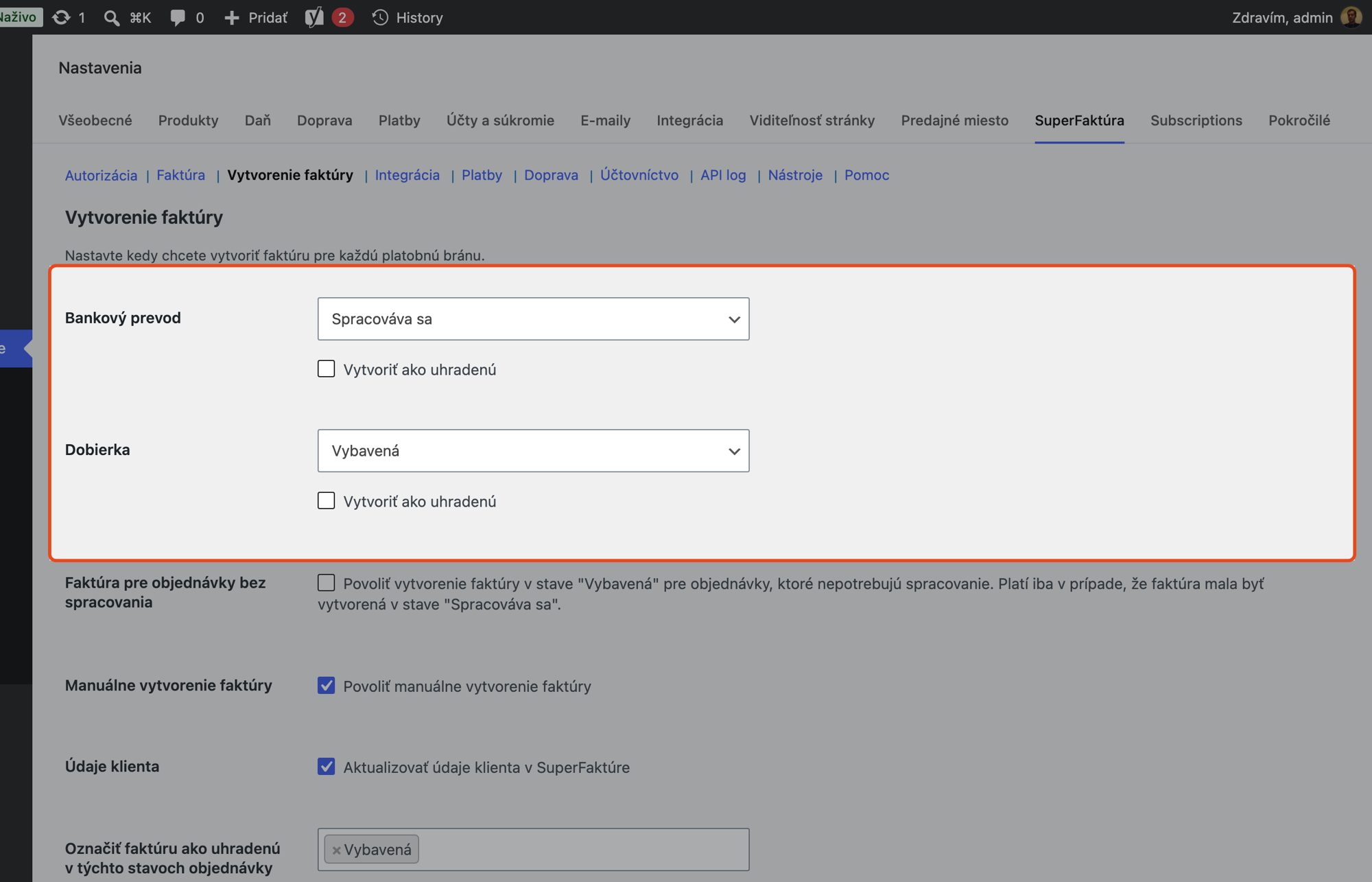
Task: Open the Nástroje section link
Action: (x=795, y=175)
